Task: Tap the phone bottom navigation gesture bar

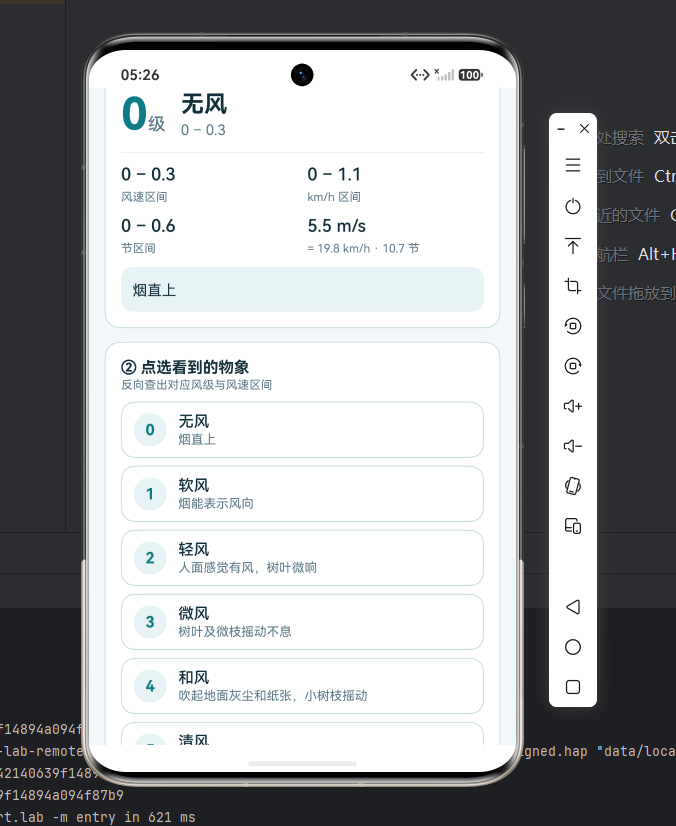Action: point(302,763)
